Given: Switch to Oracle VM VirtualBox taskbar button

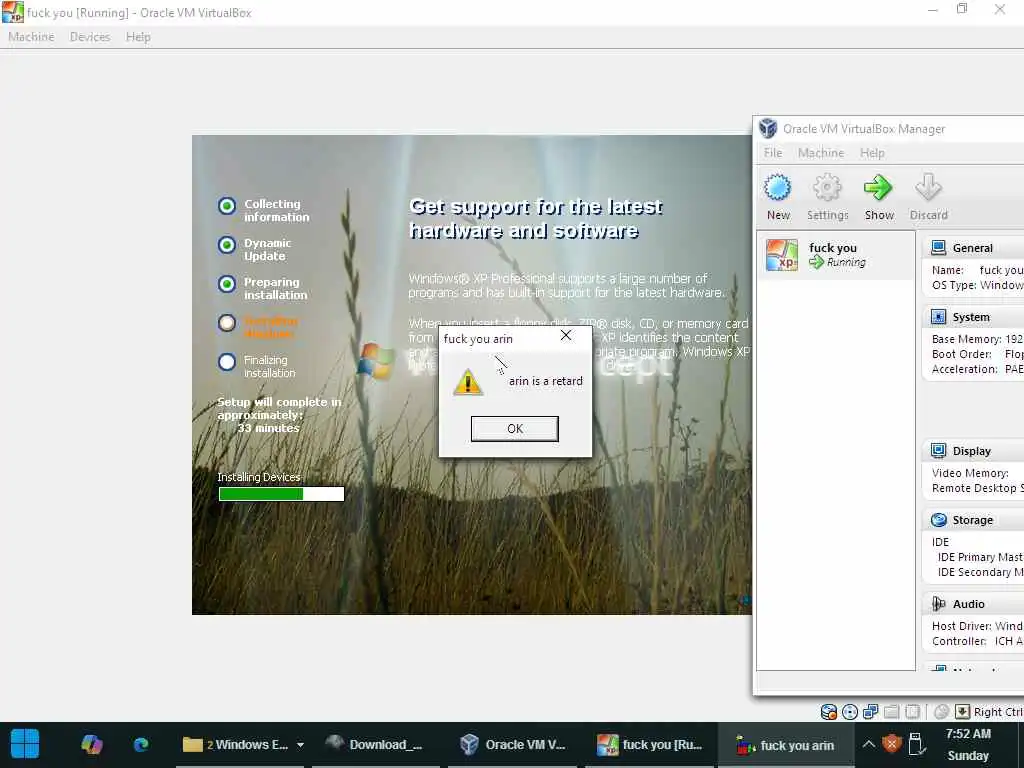Looking at the screenshot, I should point(513,744).
